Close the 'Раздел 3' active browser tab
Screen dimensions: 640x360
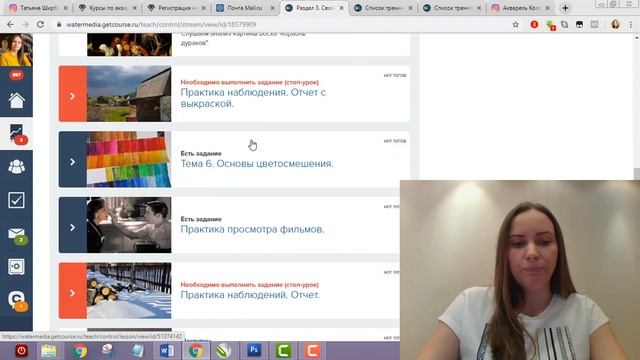341,8
